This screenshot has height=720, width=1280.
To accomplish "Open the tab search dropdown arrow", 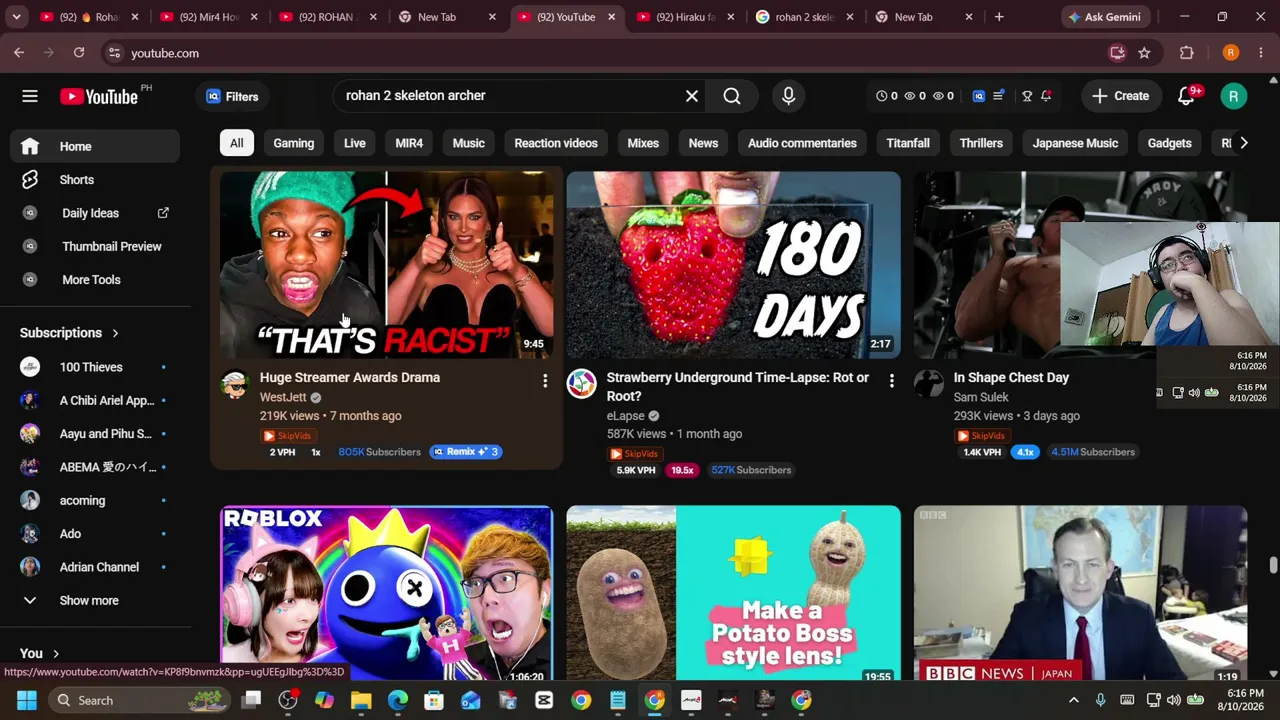I will click(x=16, y=17).
